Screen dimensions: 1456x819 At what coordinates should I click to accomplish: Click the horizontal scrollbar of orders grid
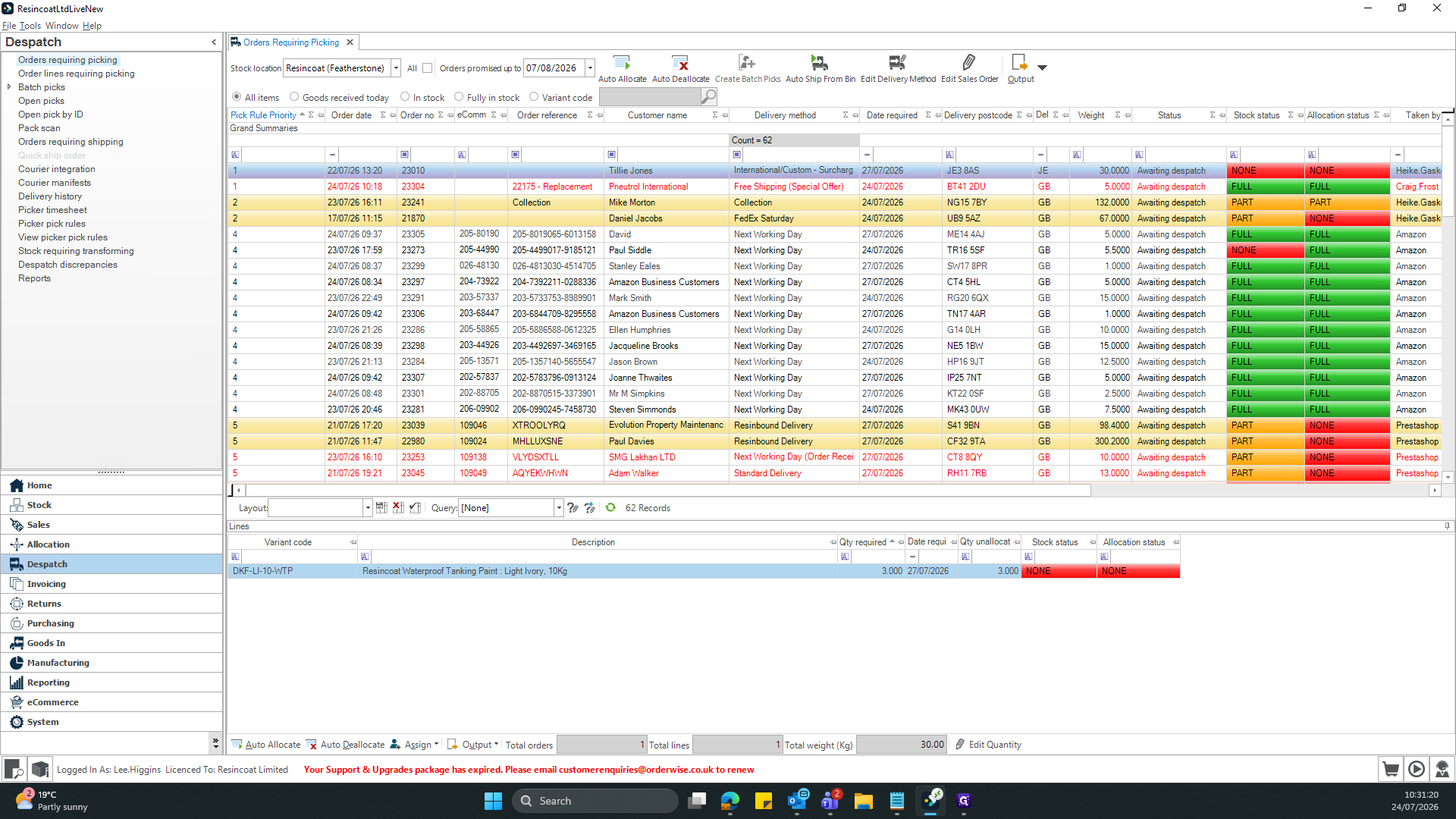tap(669, 491)
